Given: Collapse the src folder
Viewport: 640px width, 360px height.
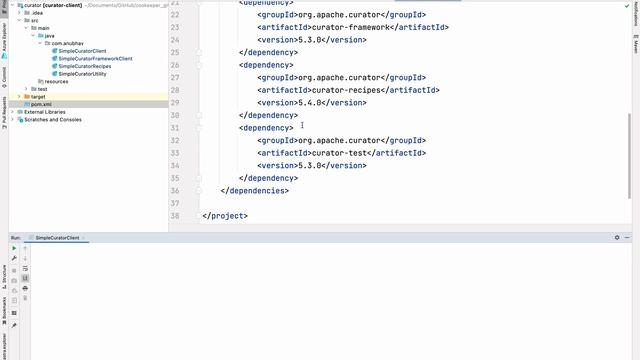Looking at the screenshot, I should tap(19, 20).
